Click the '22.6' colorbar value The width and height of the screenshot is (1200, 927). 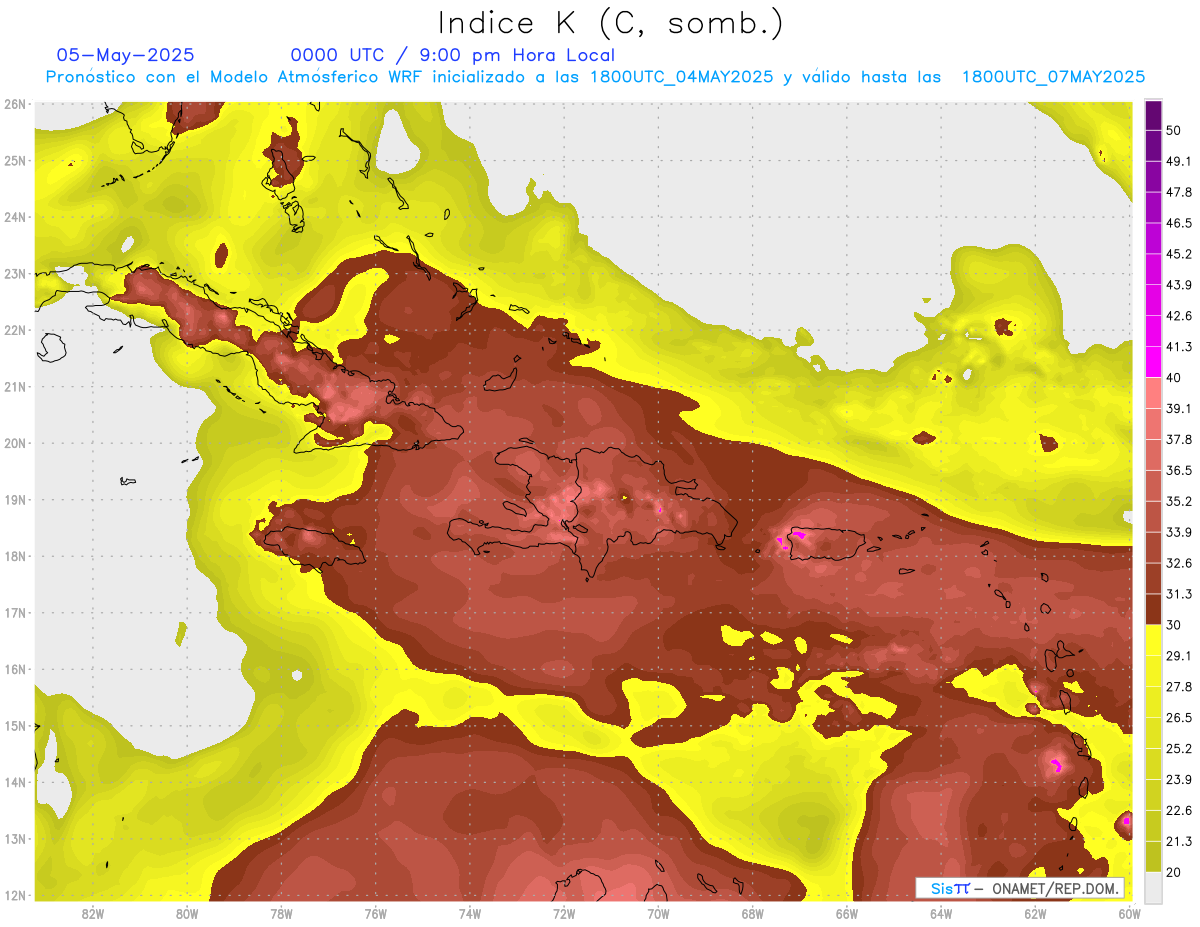(x=1179, y=811)
